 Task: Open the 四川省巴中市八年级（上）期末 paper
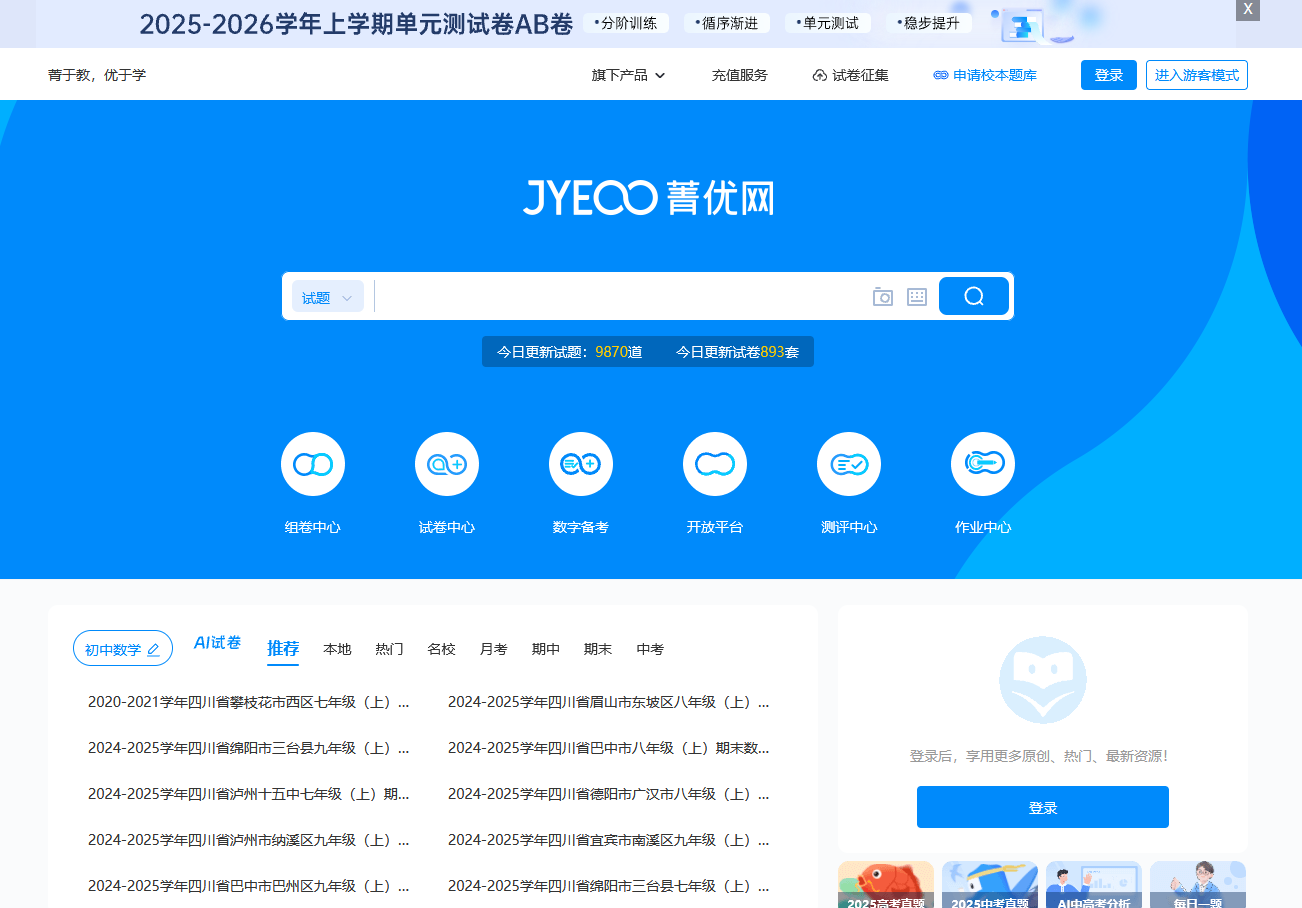point(609,748)
